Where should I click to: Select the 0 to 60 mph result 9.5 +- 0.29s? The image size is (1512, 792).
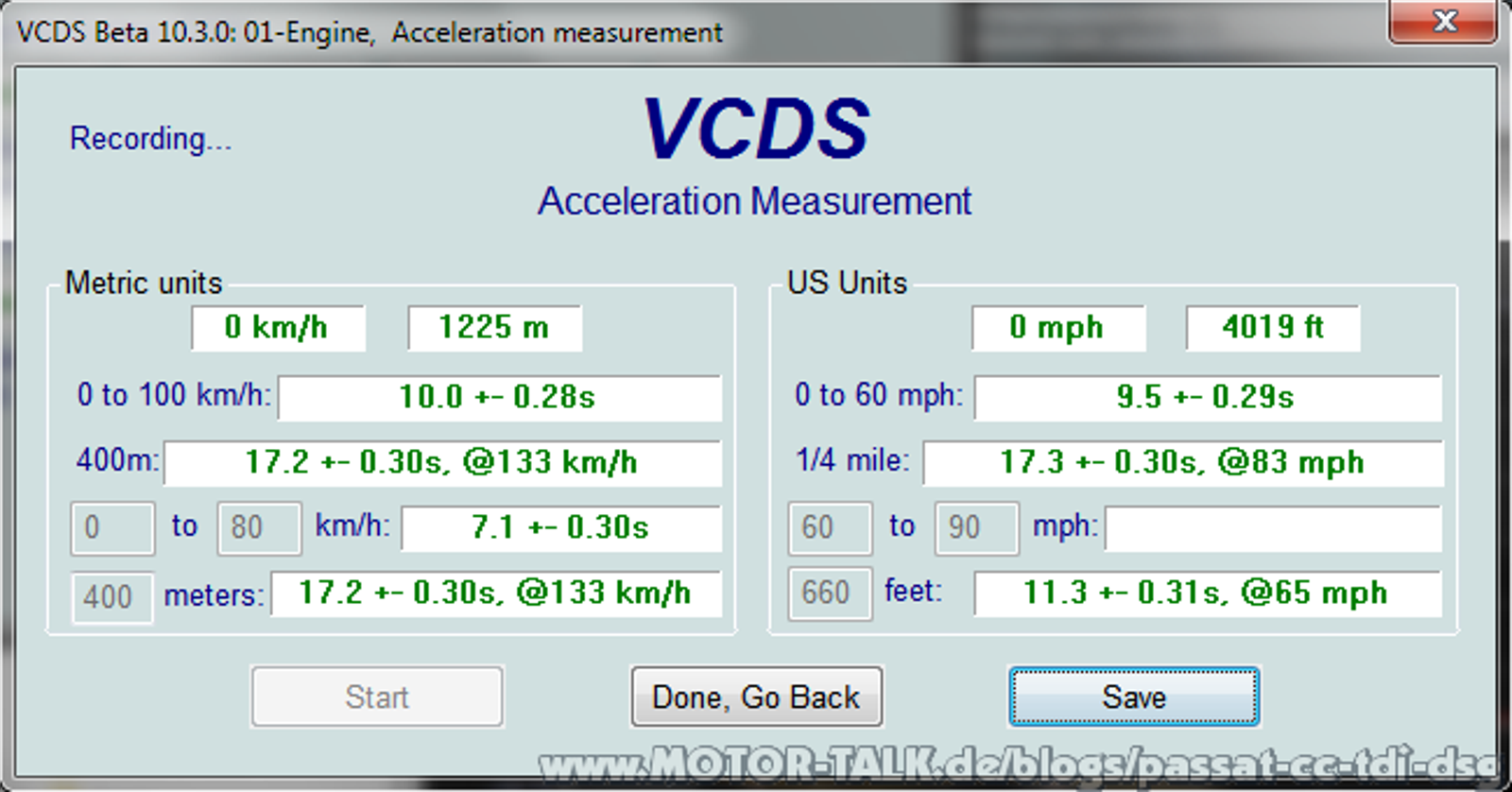pyautogui.click(x=1207, y=398)
